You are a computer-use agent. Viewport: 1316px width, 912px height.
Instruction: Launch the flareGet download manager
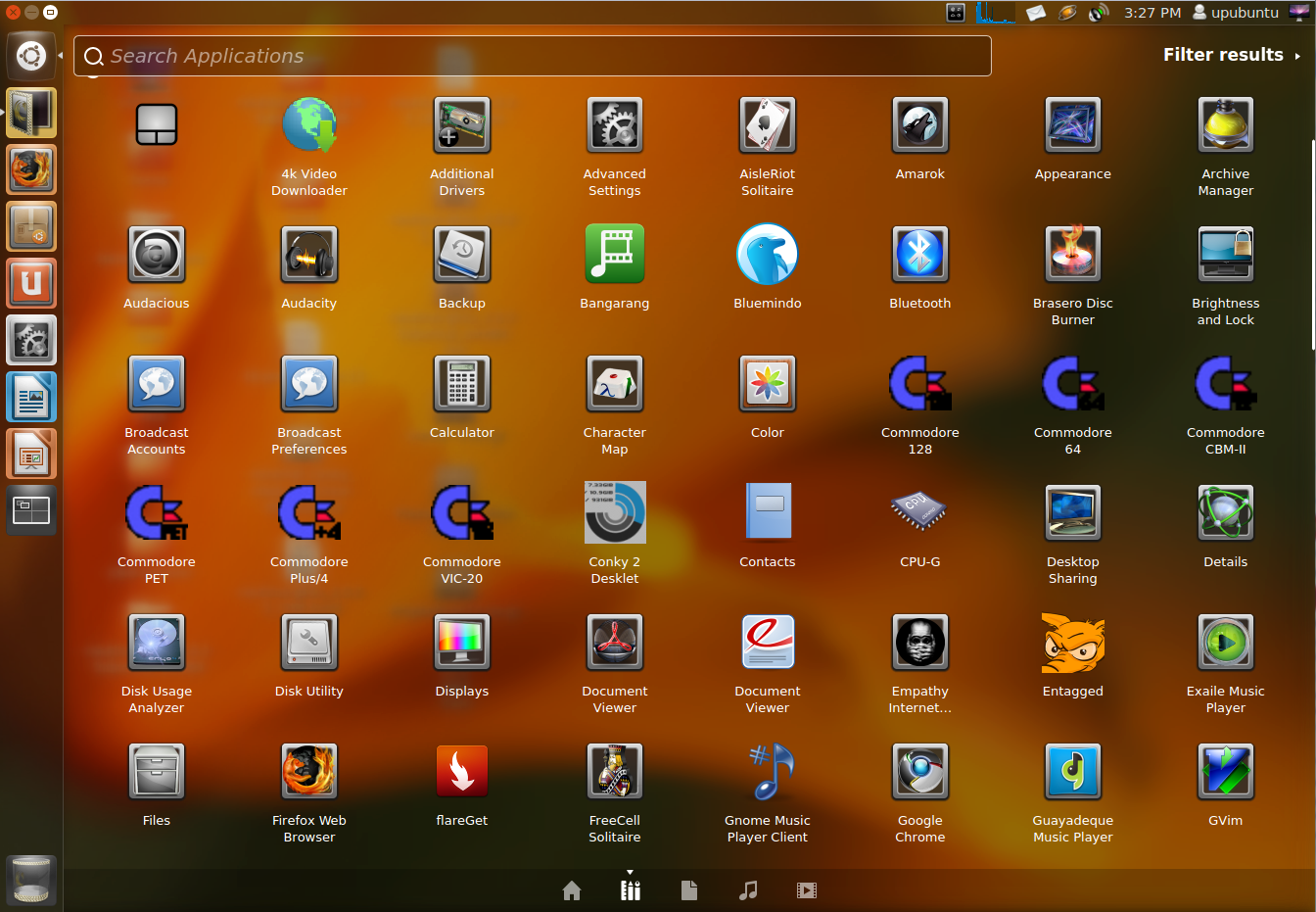[x=461, y=770]
